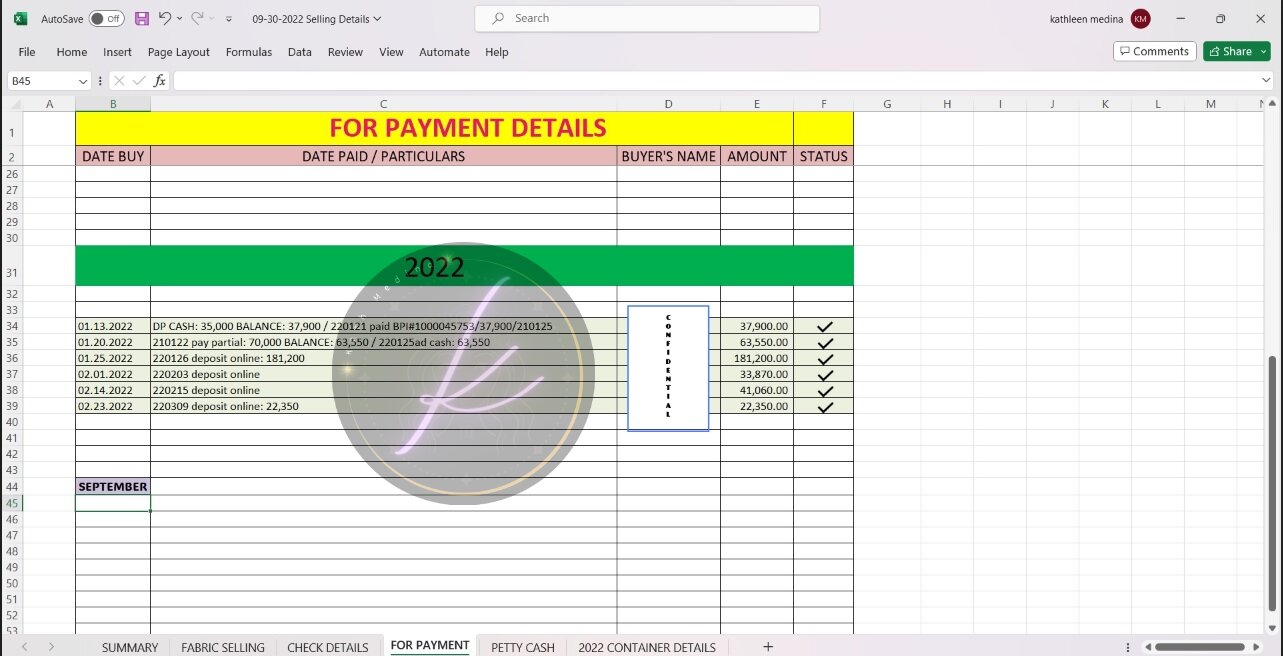Click the FOR PAYMENT DETAILS title cell
Image resolution: width=1283 pixels, height=656 pixels.
pos(434,128)
